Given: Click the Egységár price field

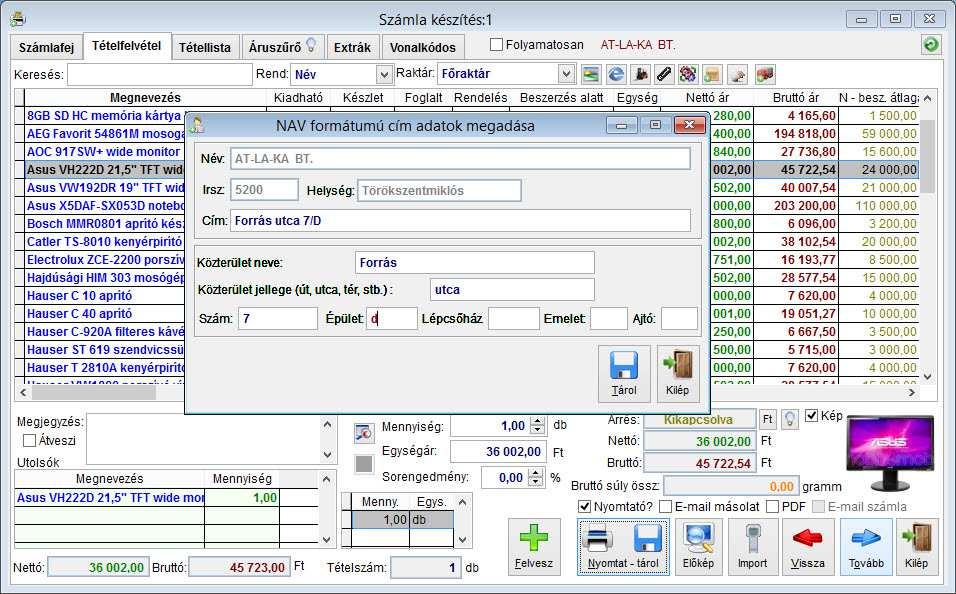Looking at the screenshot, I should pos(498,452).
